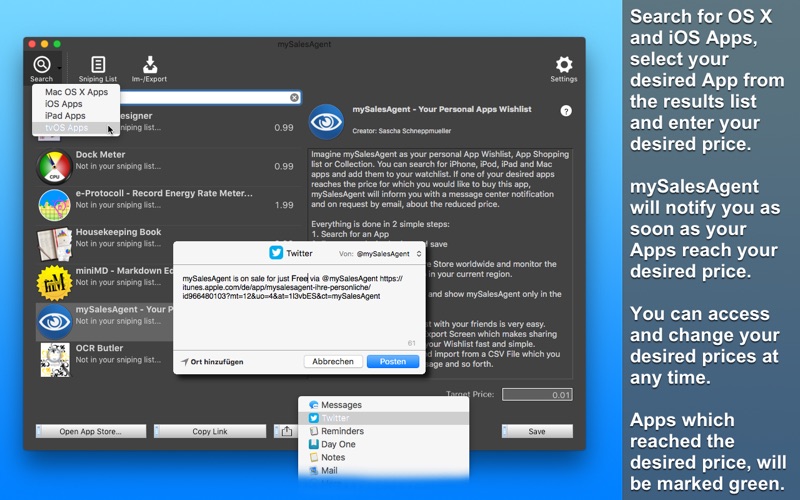This screenshot has width=800, height=500.
Task: Choose iOS Apps from the search menu
Action: [76, 104]
